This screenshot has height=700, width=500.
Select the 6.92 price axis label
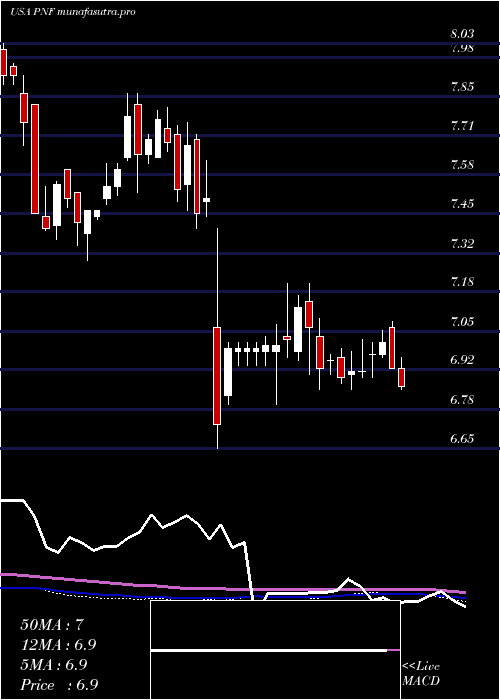click(x=462, y=360)
